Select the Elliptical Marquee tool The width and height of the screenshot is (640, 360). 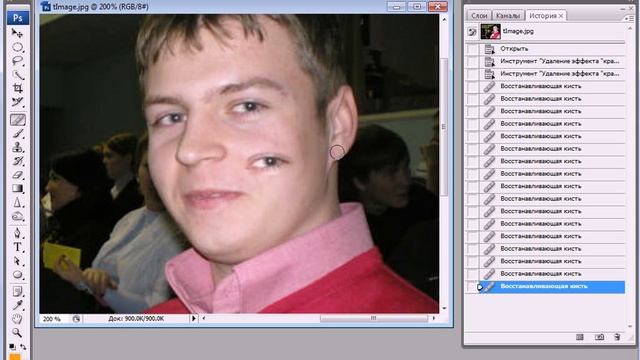18,47
